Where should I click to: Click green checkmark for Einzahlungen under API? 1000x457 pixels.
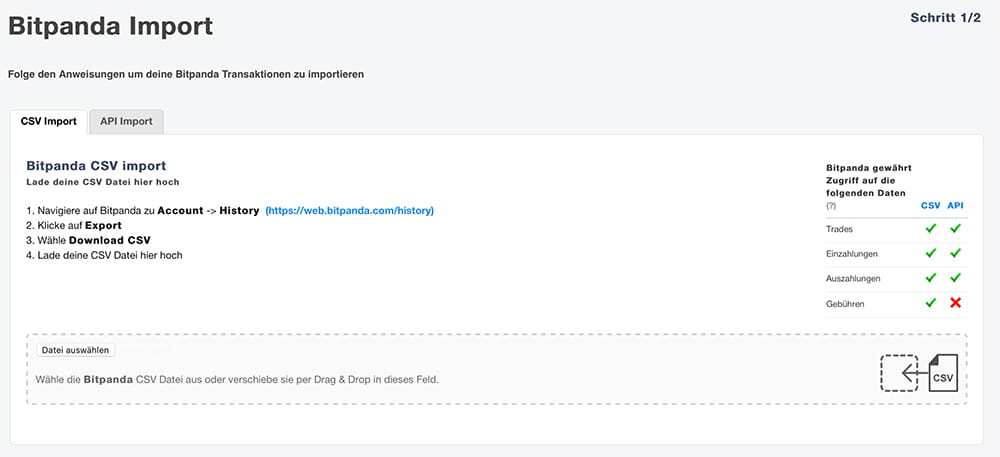[955, 253]
